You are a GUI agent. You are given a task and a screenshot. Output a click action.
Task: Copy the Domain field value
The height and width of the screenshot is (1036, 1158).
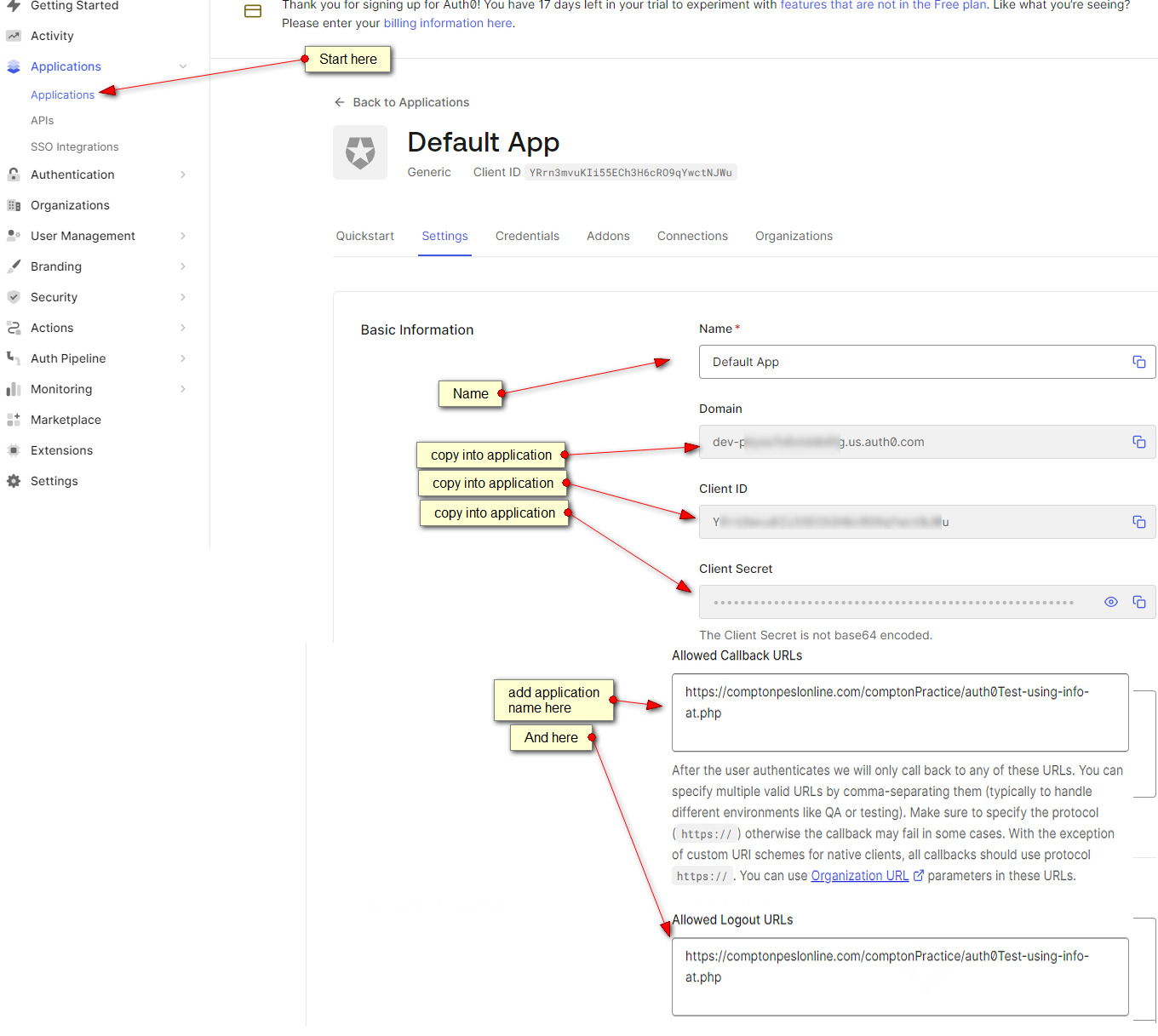click(x=1138, y=442)
